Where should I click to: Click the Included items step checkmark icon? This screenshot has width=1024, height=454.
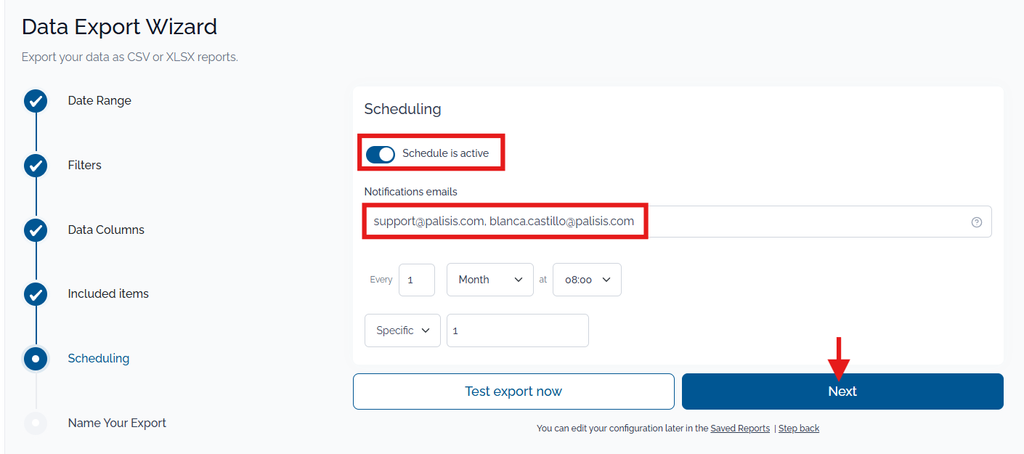tap(36, 294)
